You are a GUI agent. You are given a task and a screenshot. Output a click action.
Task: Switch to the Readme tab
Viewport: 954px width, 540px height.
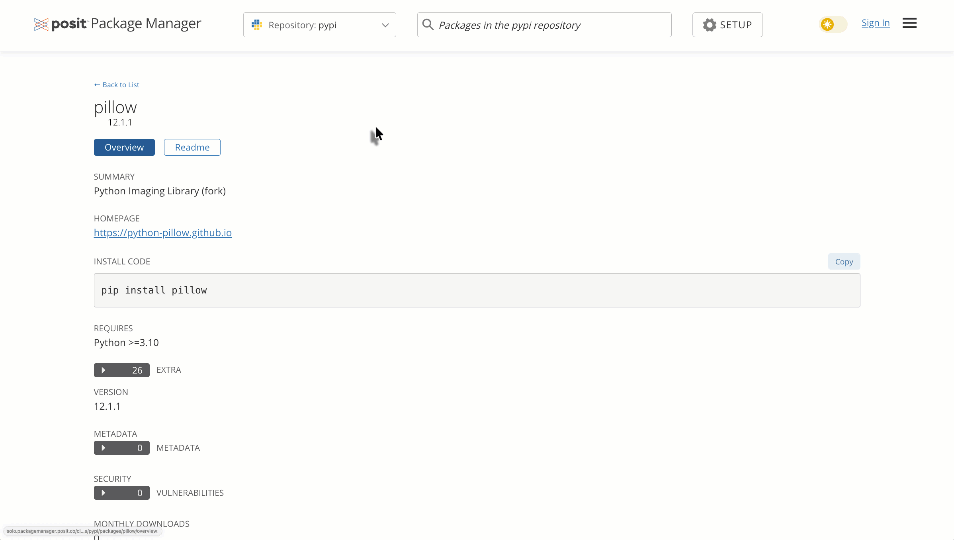click(x=192, y=147)
